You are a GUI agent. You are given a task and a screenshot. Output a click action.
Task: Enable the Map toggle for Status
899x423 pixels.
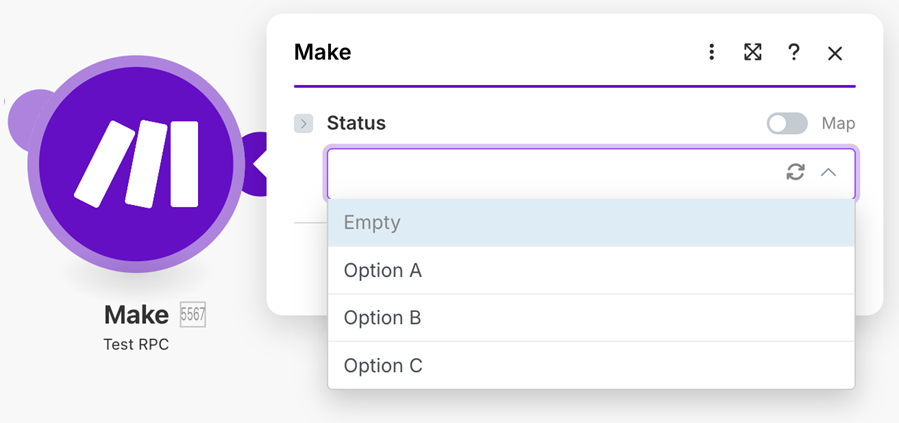(x=787, y=123)
